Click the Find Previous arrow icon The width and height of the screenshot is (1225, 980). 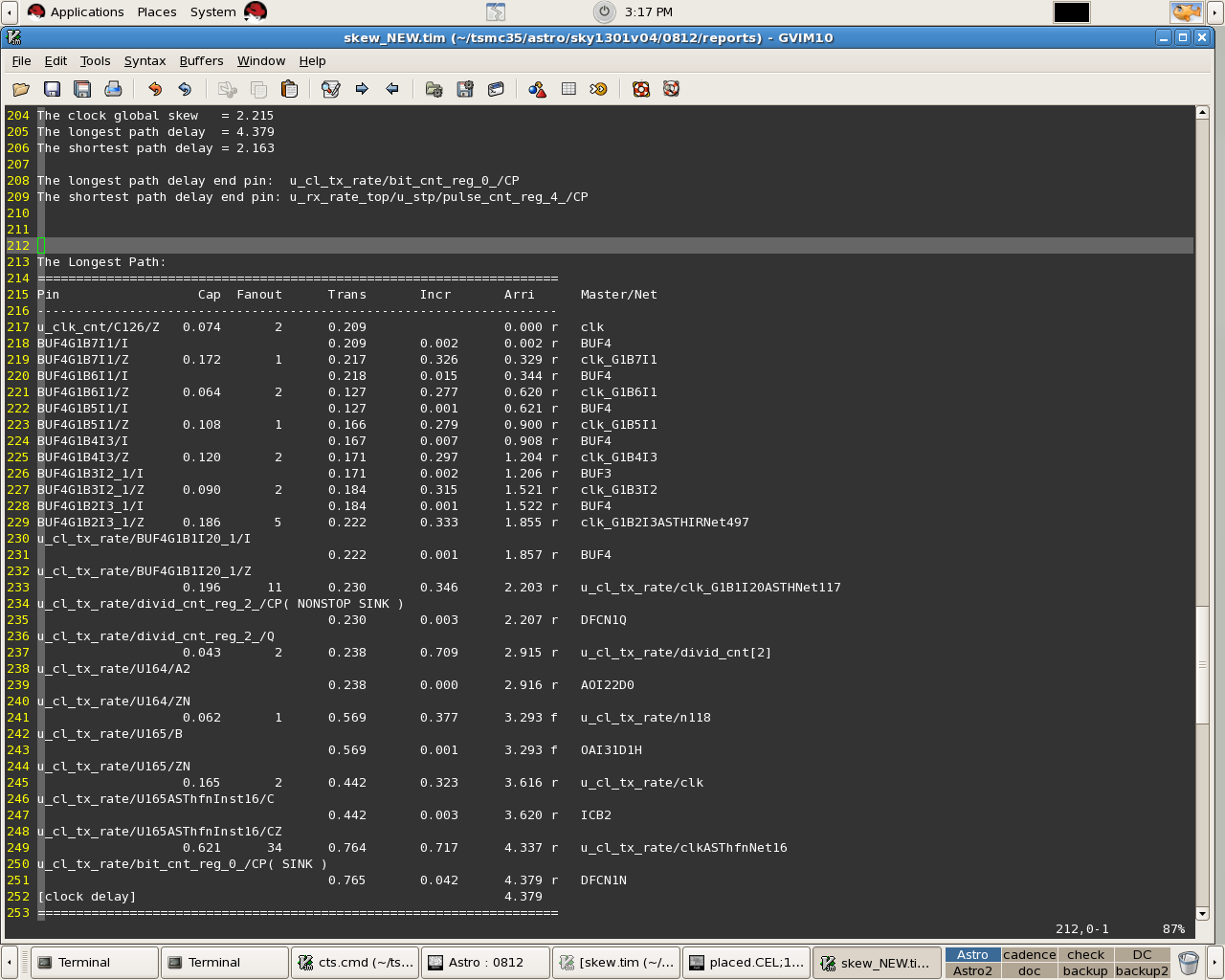[x=392, y=89]
